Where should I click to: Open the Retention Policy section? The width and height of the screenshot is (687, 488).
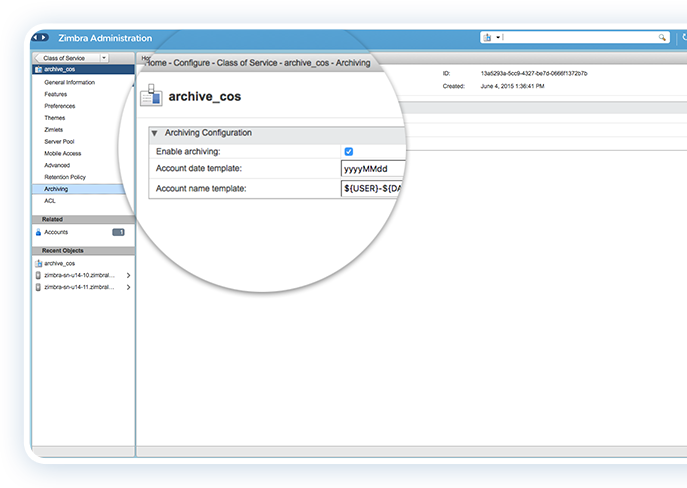(x=65, y=177)
